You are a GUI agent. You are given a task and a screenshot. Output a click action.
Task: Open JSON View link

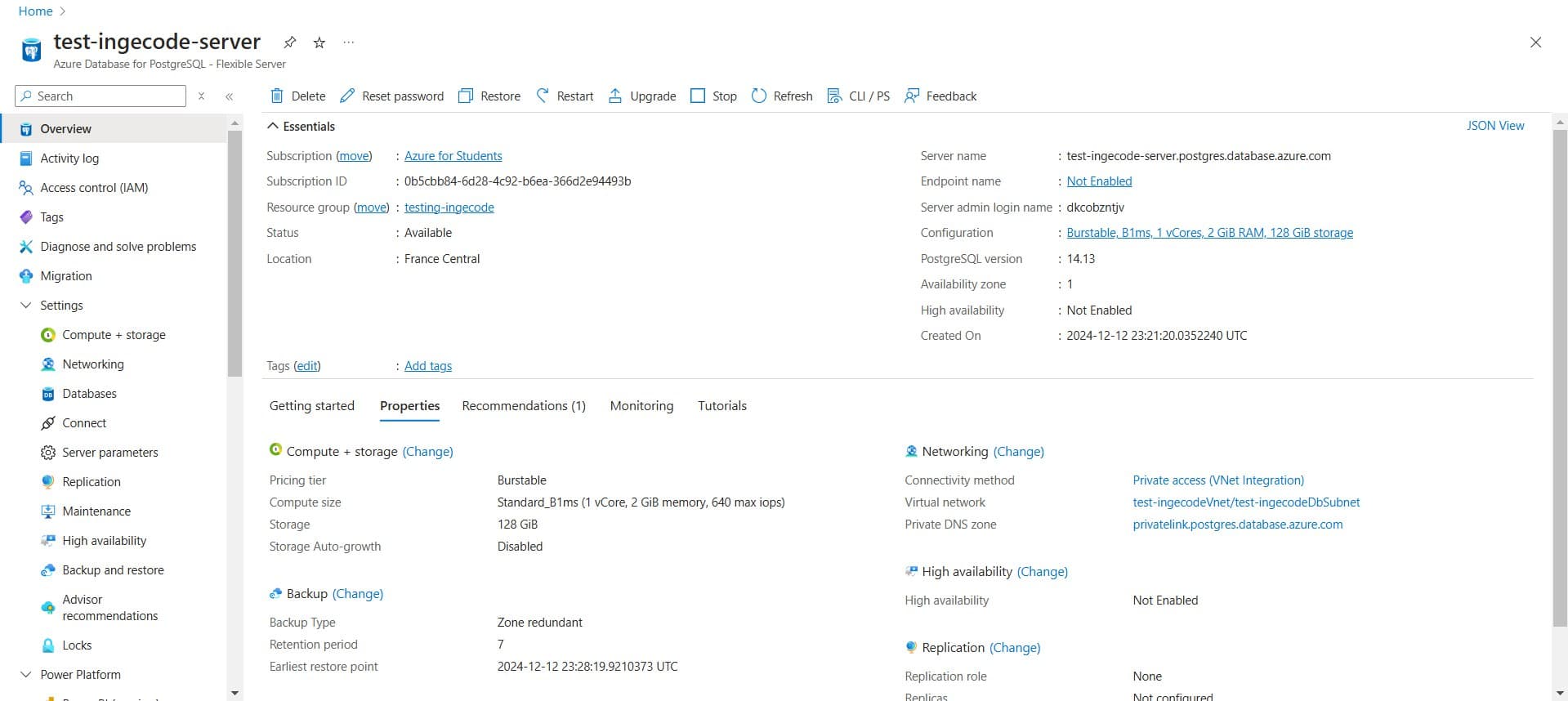(x=1494, y=126)
